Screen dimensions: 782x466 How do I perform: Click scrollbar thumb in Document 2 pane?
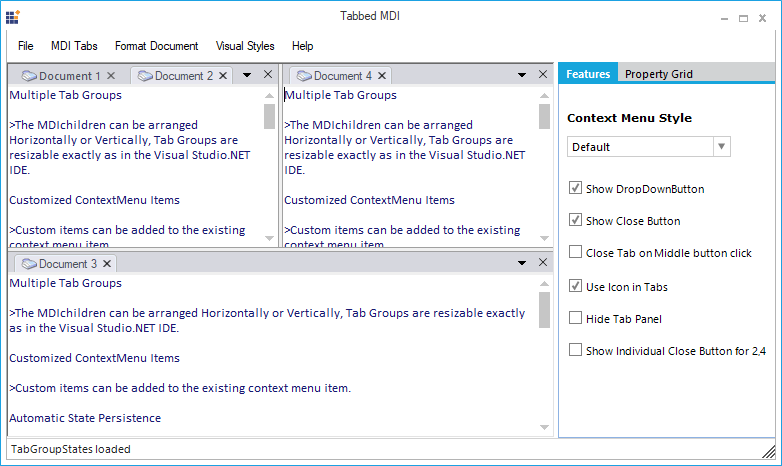coord(269,116)
